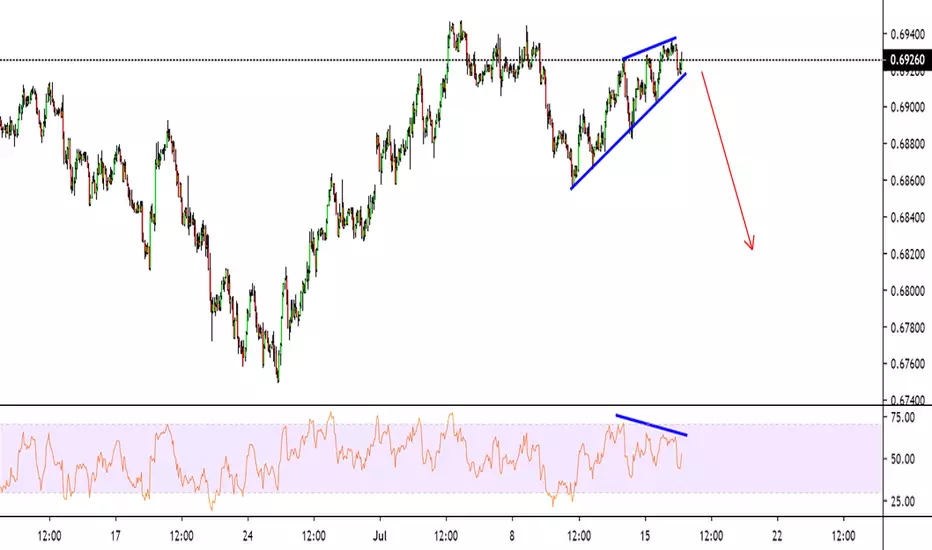Select the lower rising wedge support trendline
Viewport: 932px width, 550px height.
click(x=628, y=131)
